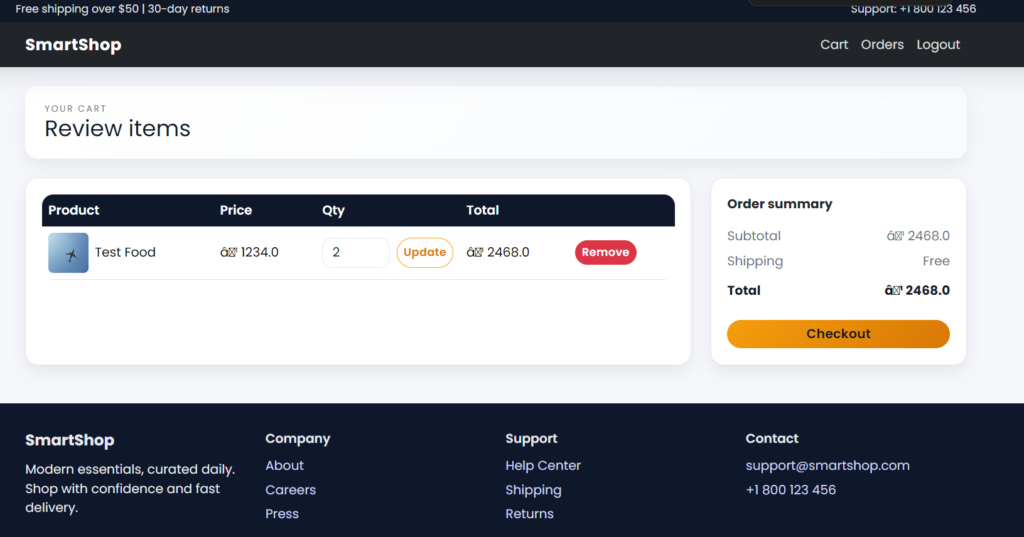The image size is (1024, 537).
Task: Click the Subtotal amount 2468.0
Action: (918, 236)
